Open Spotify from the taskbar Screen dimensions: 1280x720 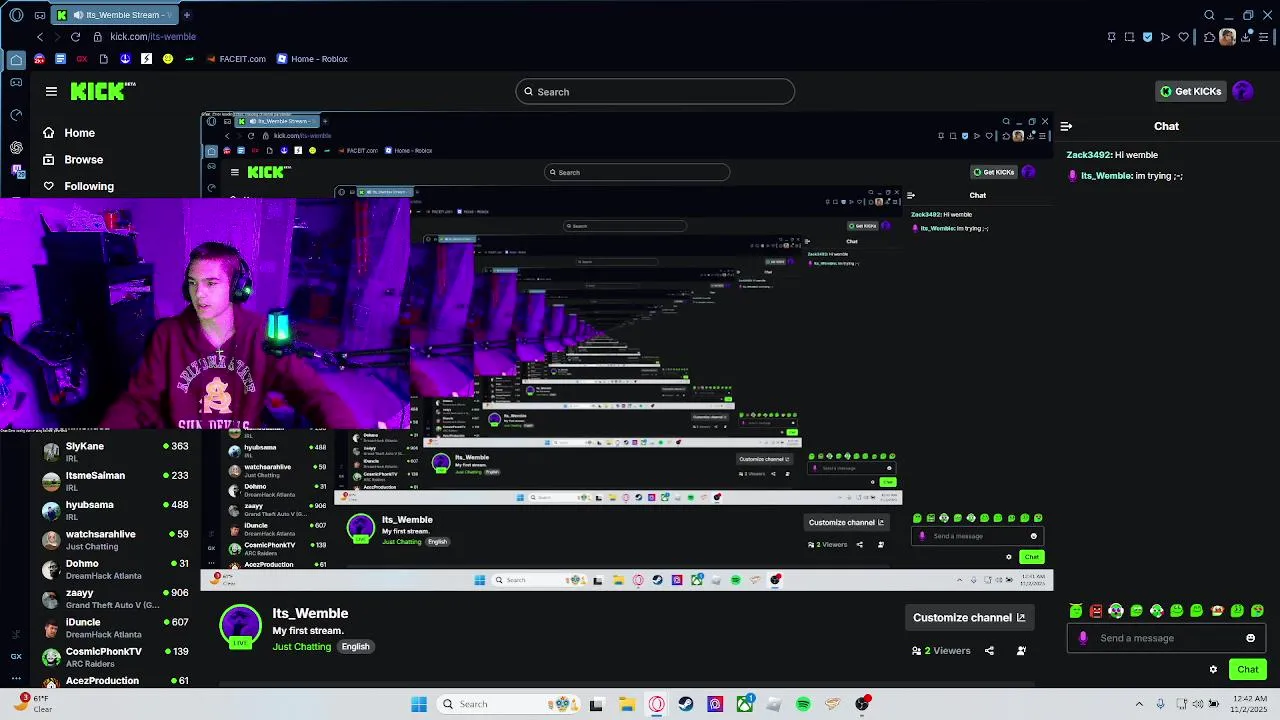coord(803,704)
